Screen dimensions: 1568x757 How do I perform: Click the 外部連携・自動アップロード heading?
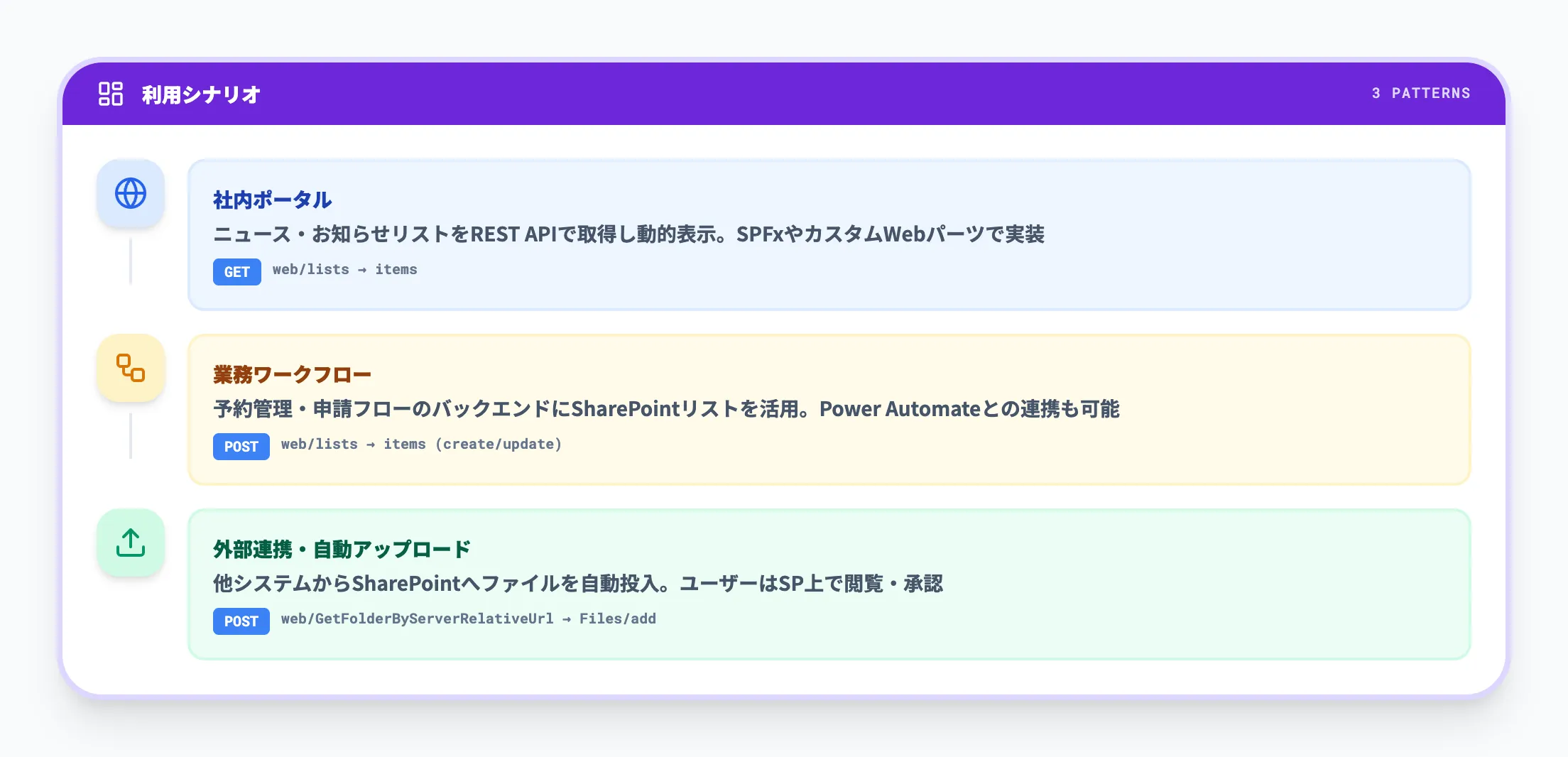click(342, 549)
